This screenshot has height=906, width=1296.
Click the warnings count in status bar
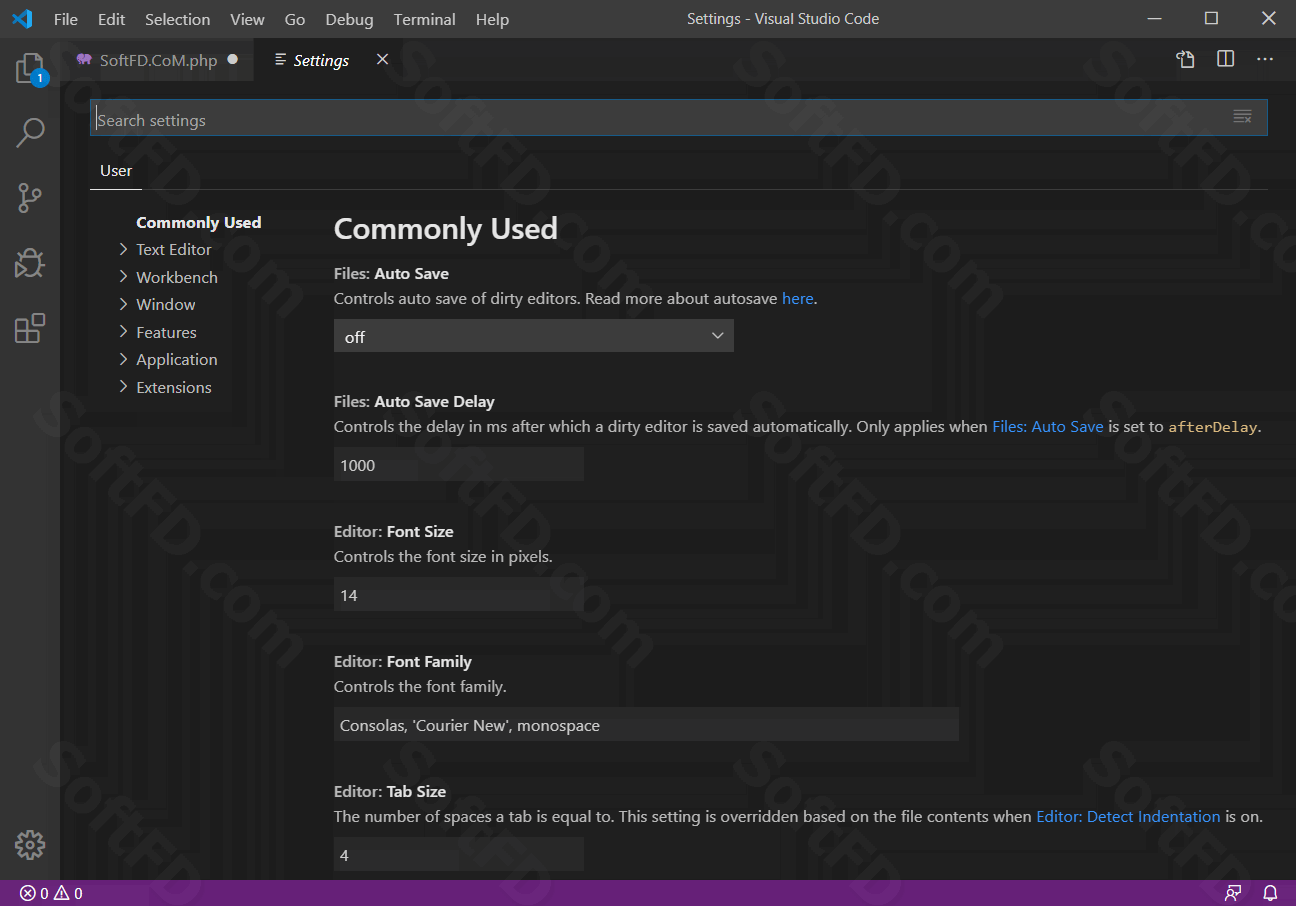pos(68,893)
